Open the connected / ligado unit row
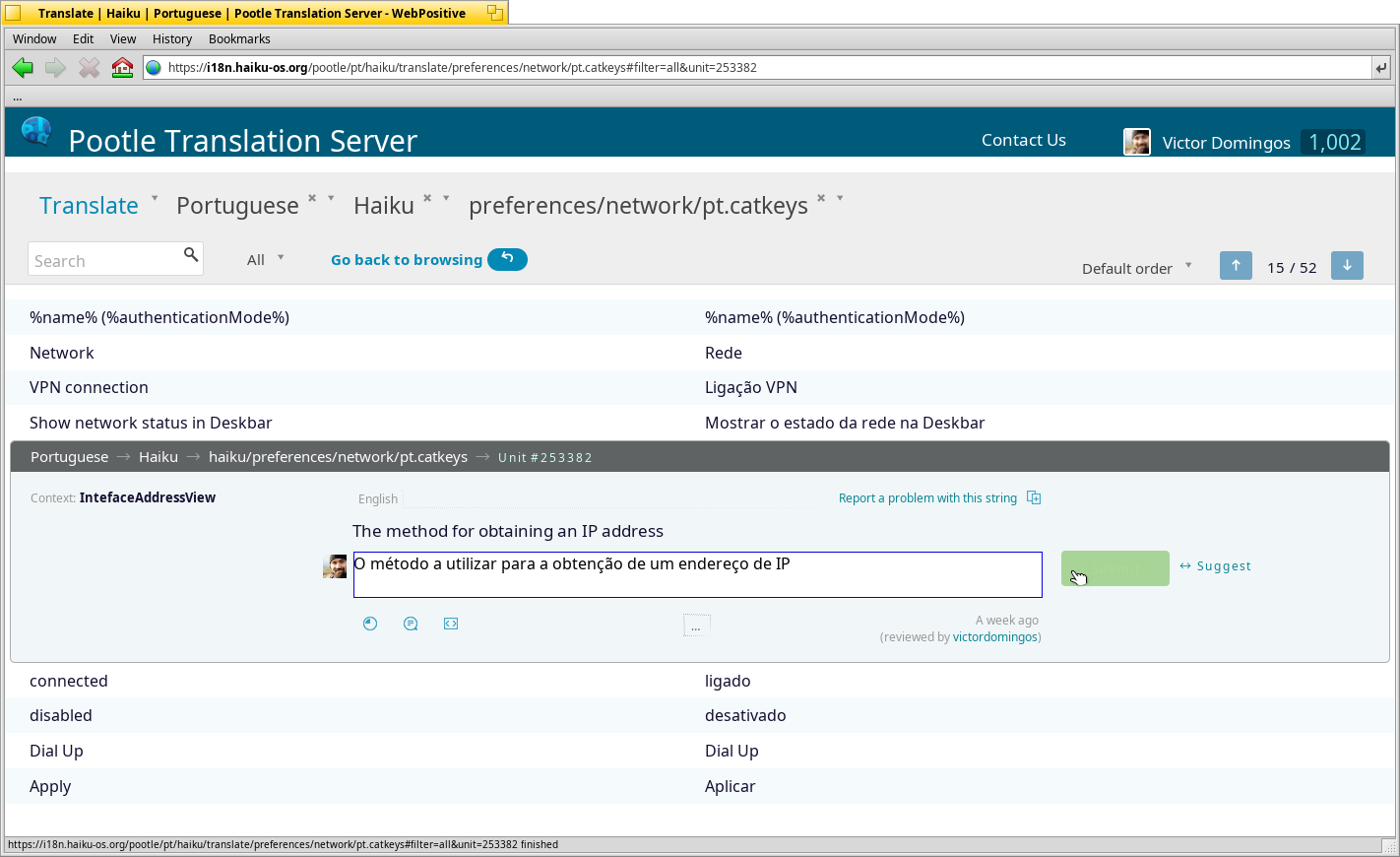The image size is (1400, 857). 700,681
